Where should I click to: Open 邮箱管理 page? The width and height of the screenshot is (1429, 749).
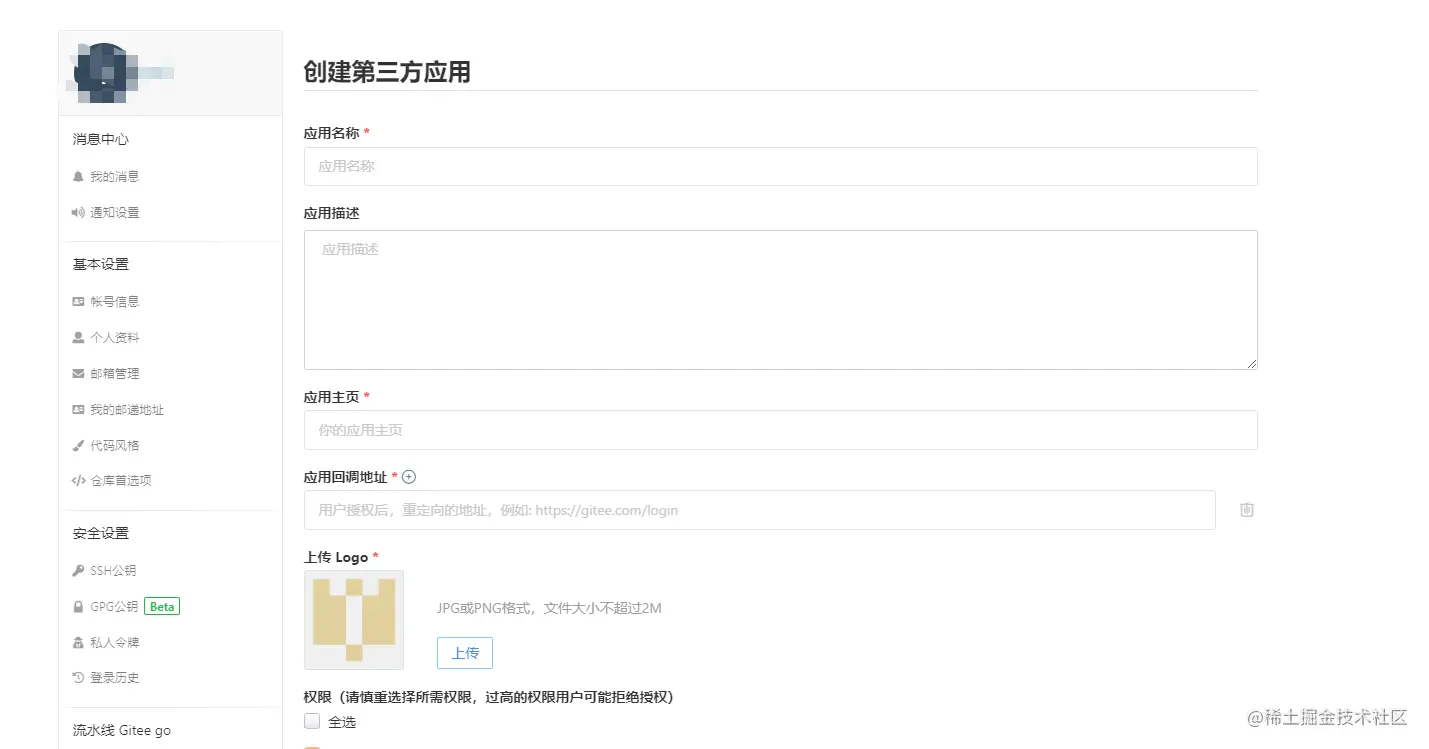click(114, 373)
